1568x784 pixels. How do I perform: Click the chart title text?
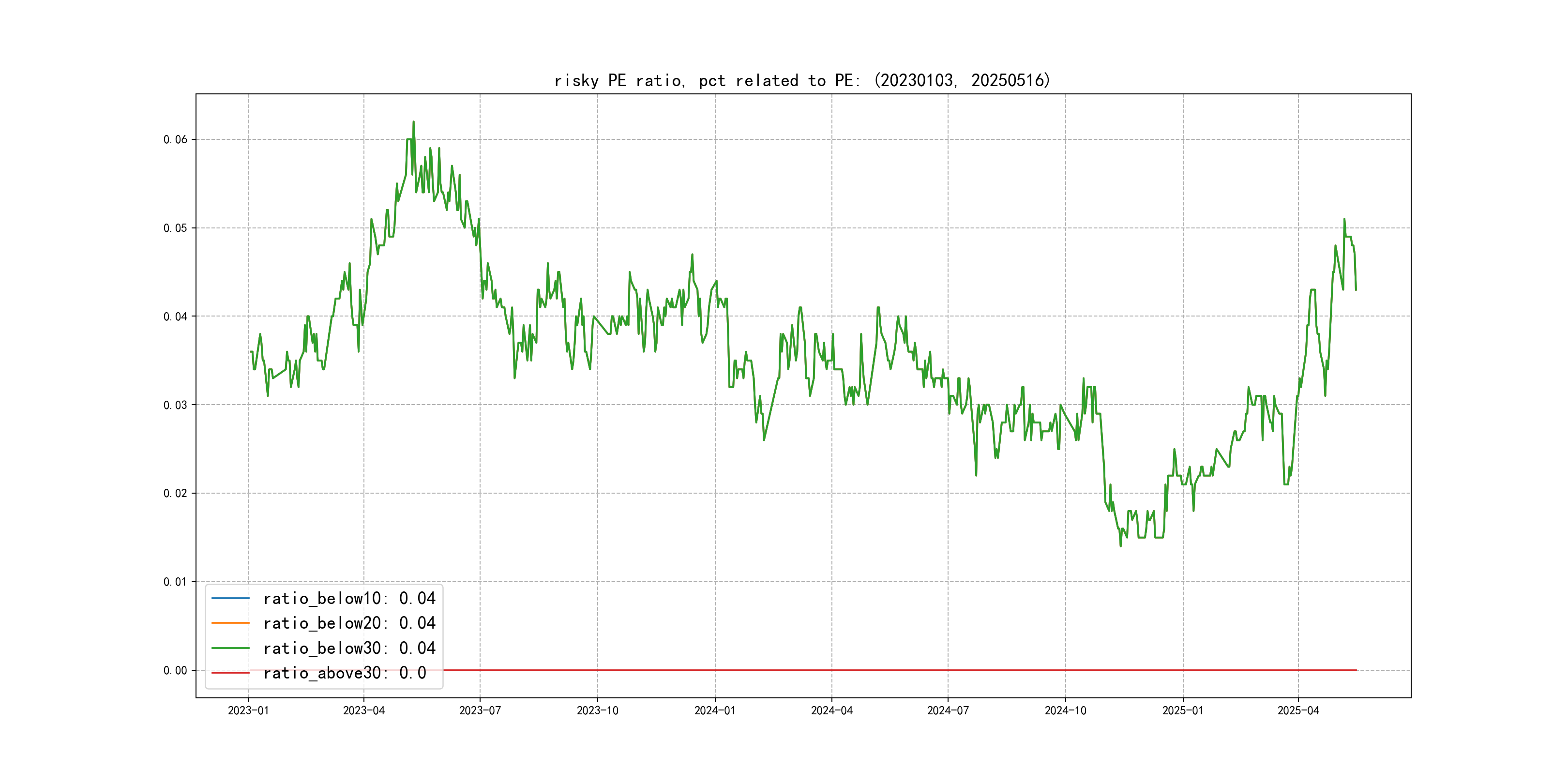[801, 80]
